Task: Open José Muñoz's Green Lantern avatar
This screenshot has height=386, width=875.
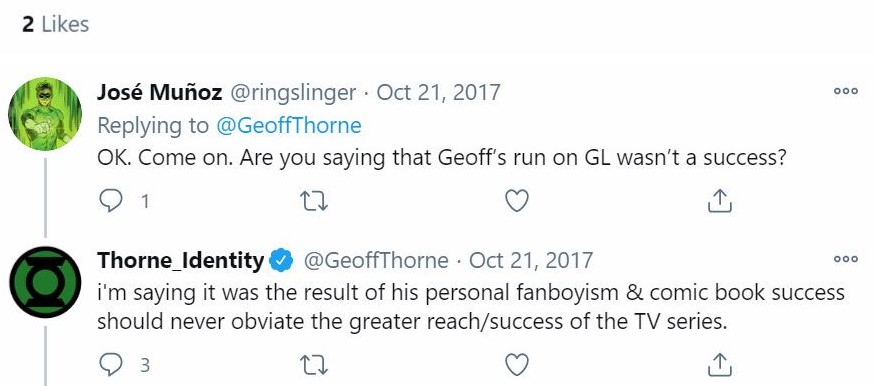Action: pyautogui.click(x=45, y=114)
